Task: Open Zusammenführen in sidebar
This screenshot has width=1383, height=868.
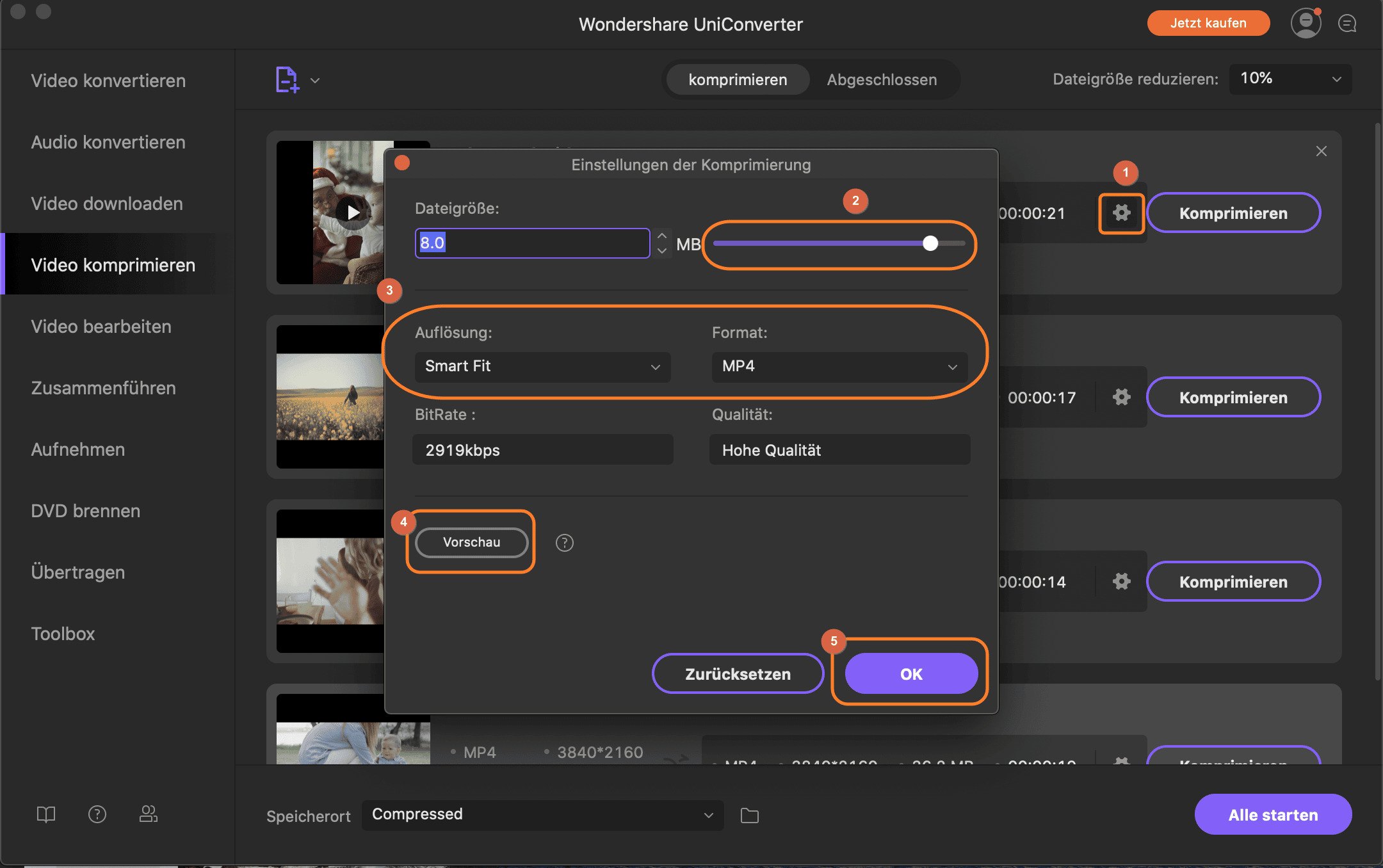Action: (x=103, y=388)
